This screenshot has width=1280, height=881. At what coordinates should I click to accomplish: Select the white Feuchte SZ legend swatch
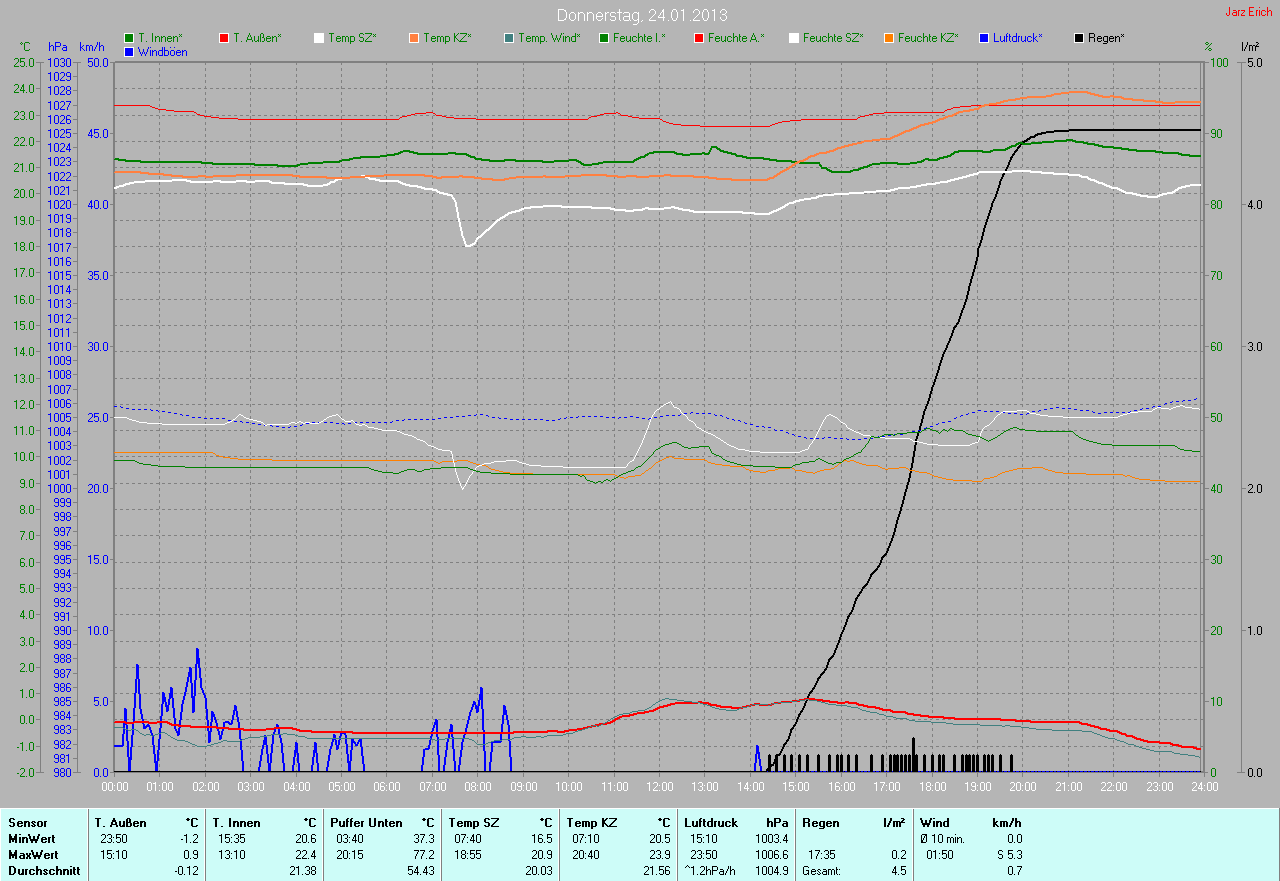(794, 38)
